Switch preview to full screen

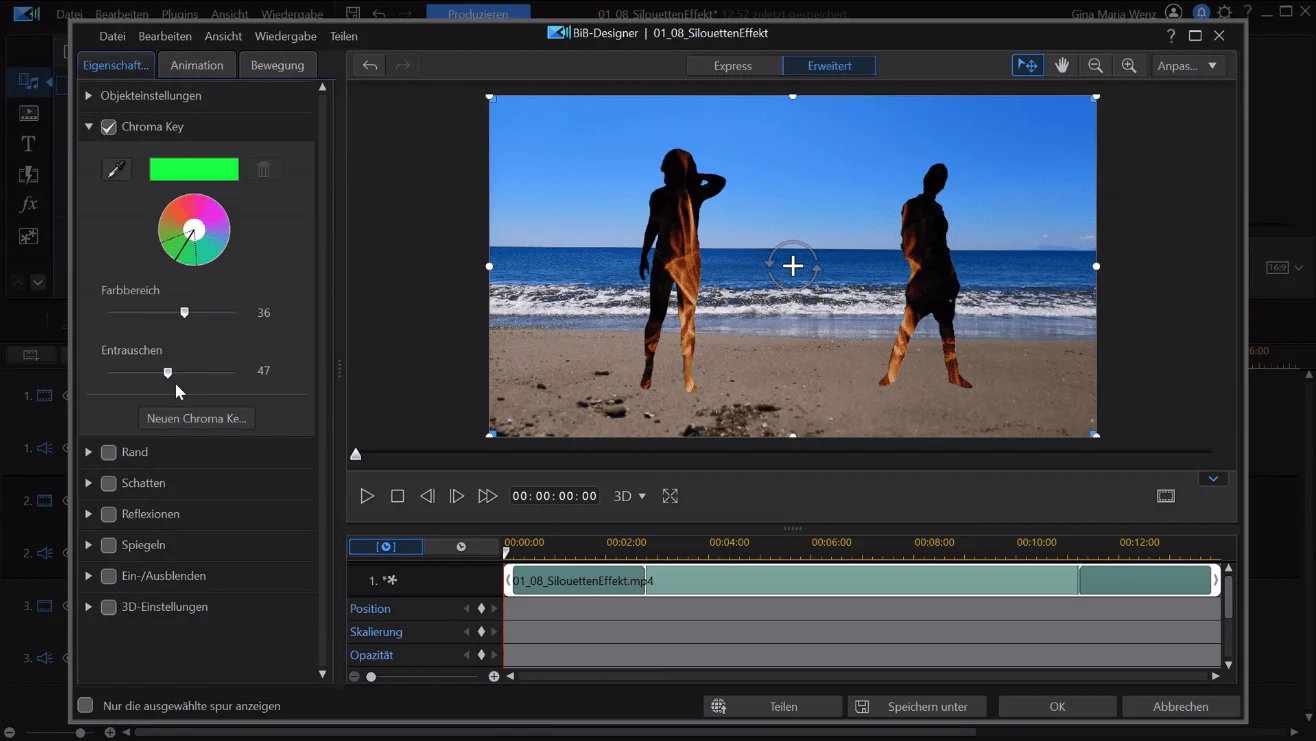pyautogui.click(x=670, y=496)
